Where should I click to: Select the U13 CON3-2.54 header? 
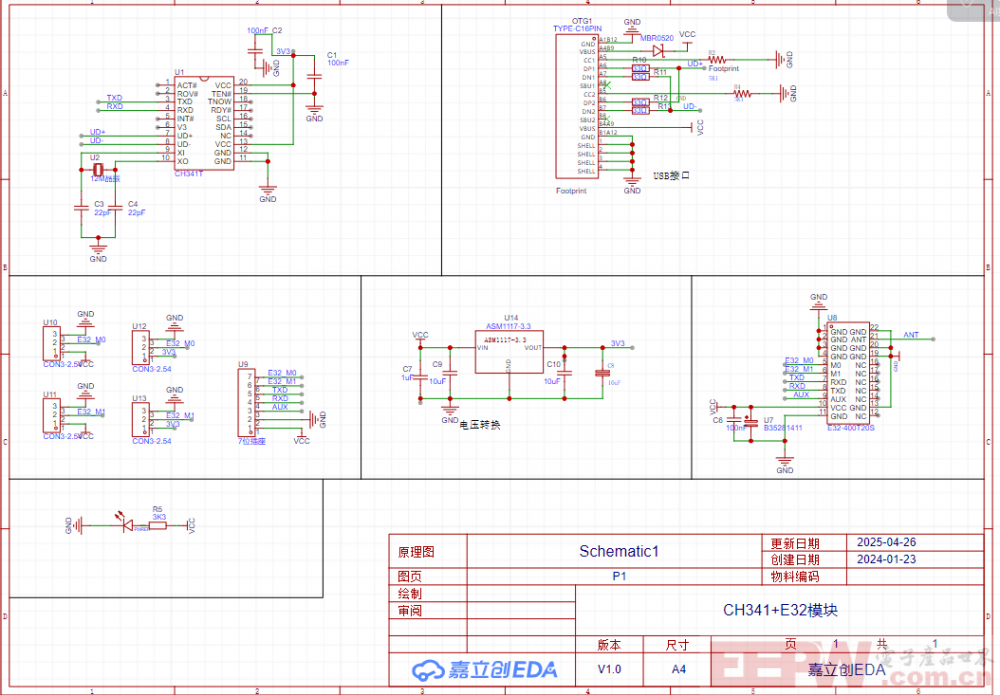click(141, 420)
